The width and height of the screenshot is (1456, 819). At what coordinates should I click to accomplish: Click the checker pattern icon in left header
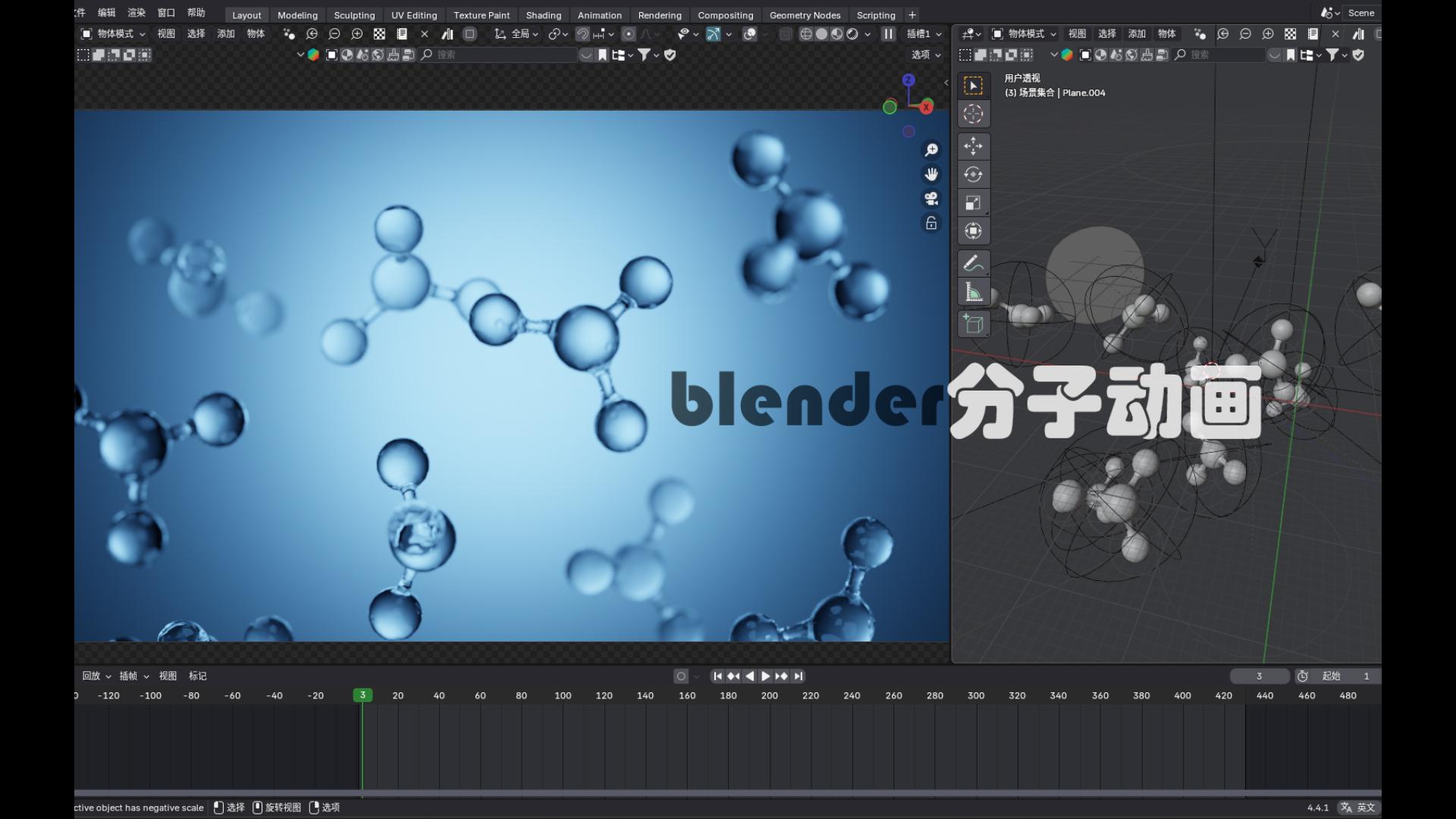379,34
